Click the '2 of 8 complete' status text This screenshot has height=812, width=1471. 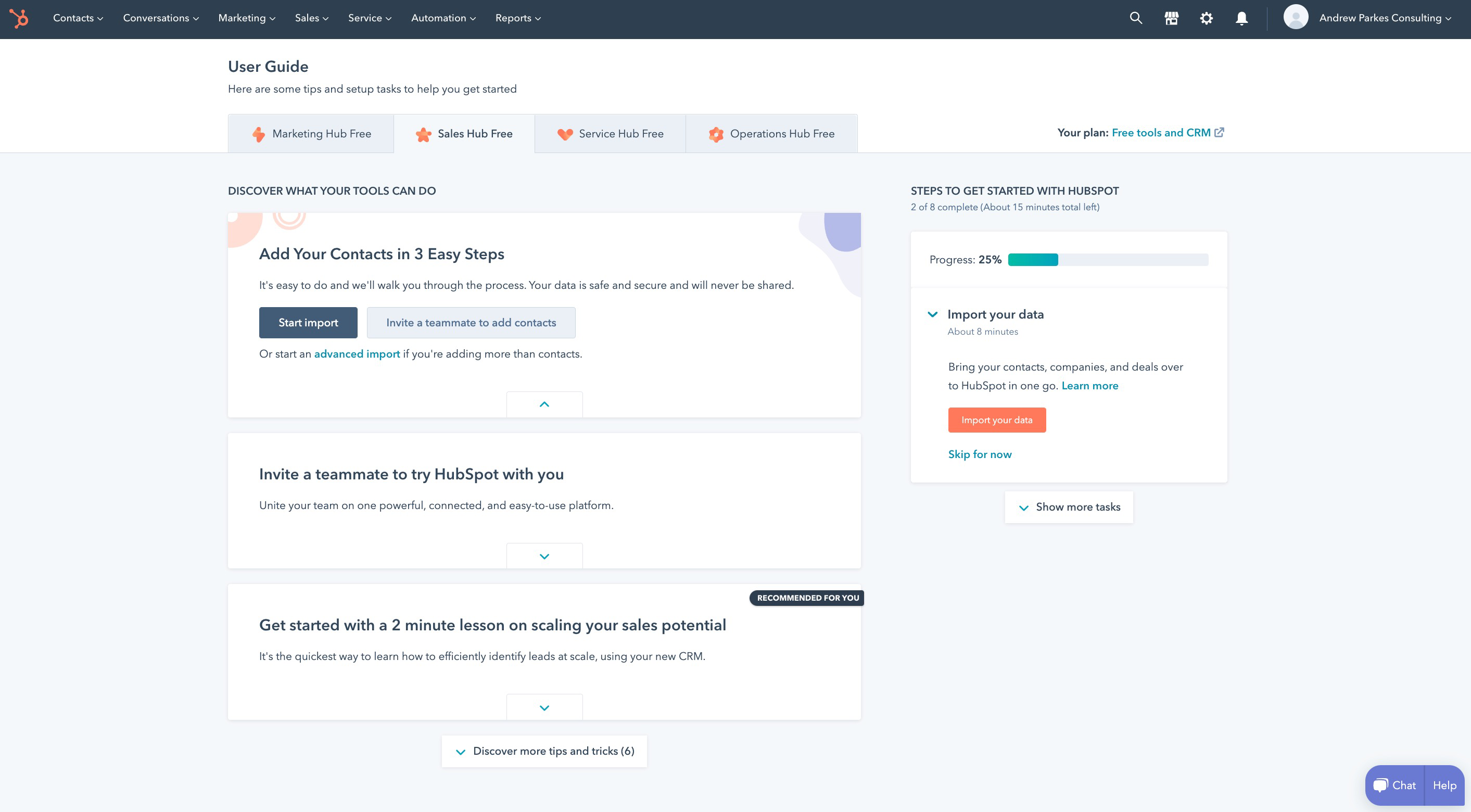point(1005,207)
